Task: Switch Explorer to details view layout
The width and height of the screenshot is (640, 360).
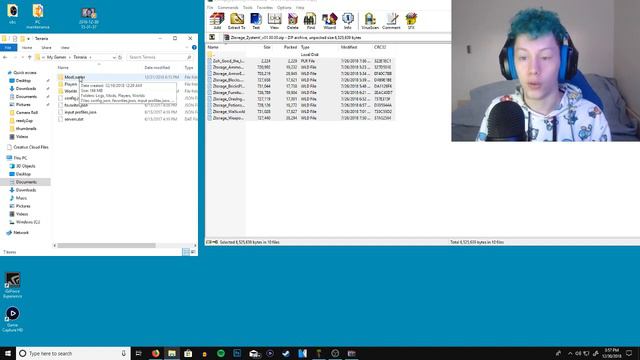Action: 186,252
